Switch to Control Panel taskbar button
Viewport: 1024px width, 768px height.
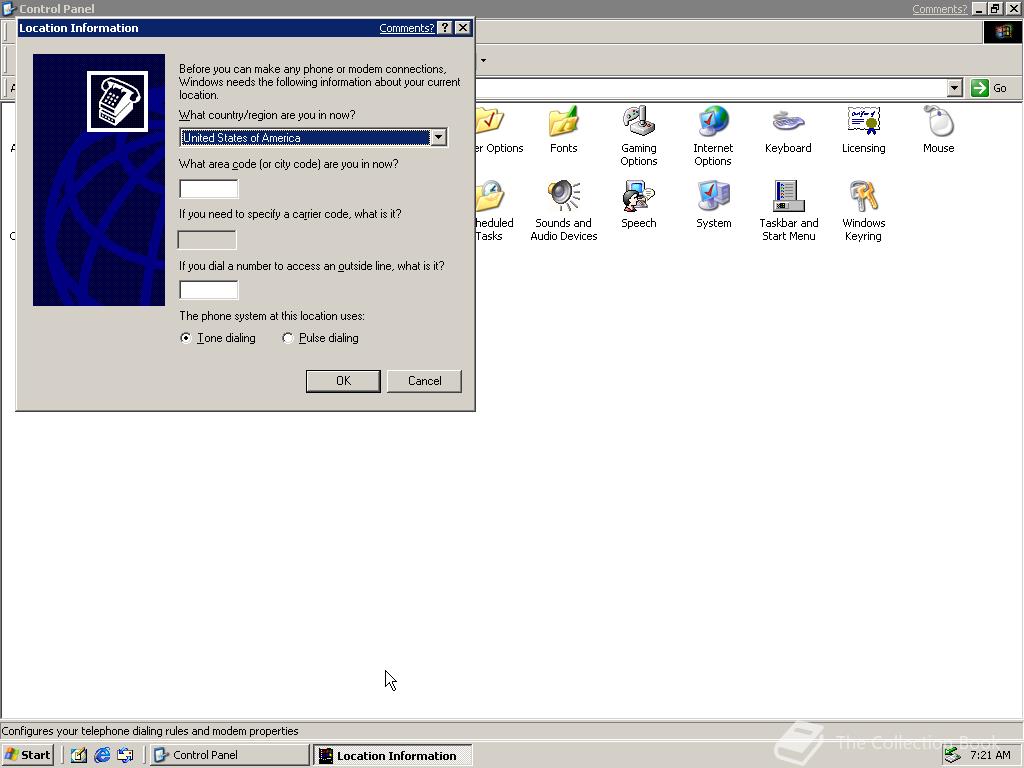pyautogui.click(x=230, y=755)
